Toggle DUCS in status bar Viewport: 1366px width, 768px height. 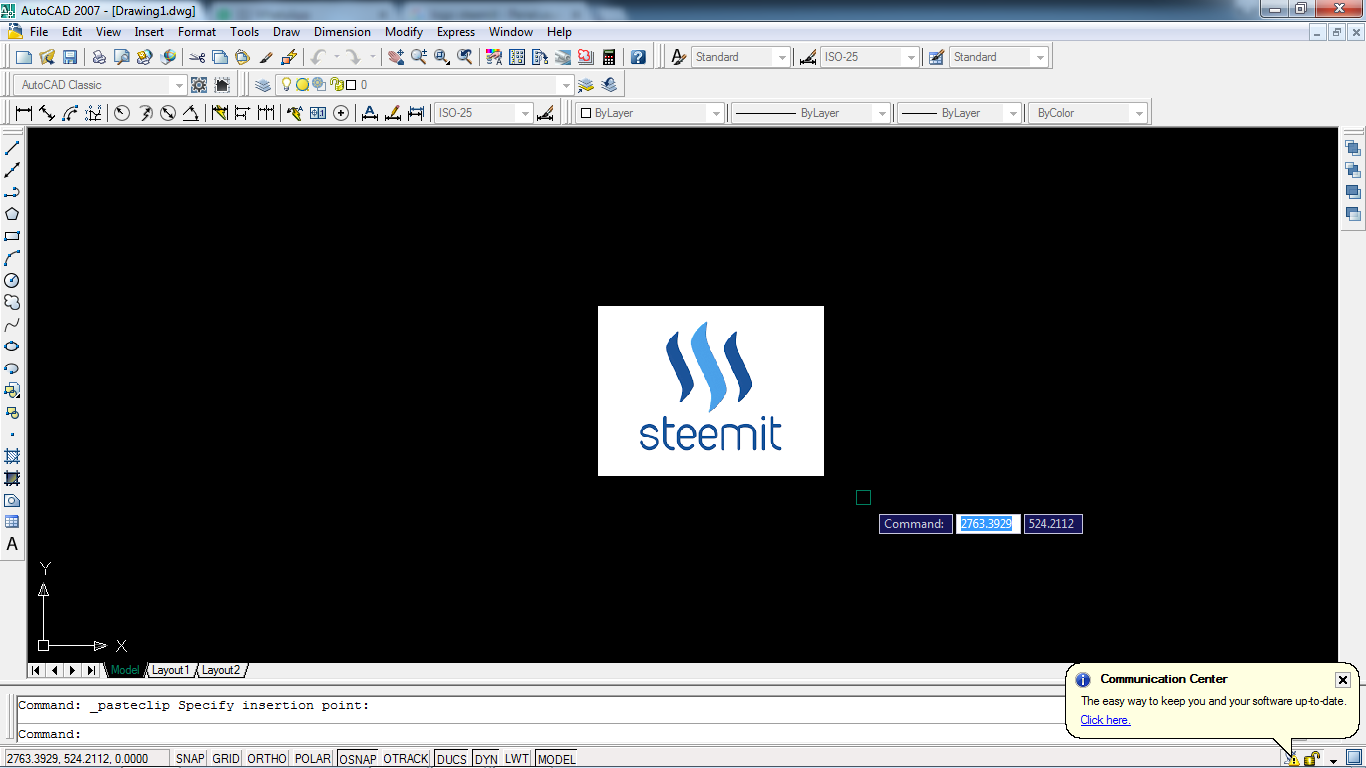coord(452,759)
